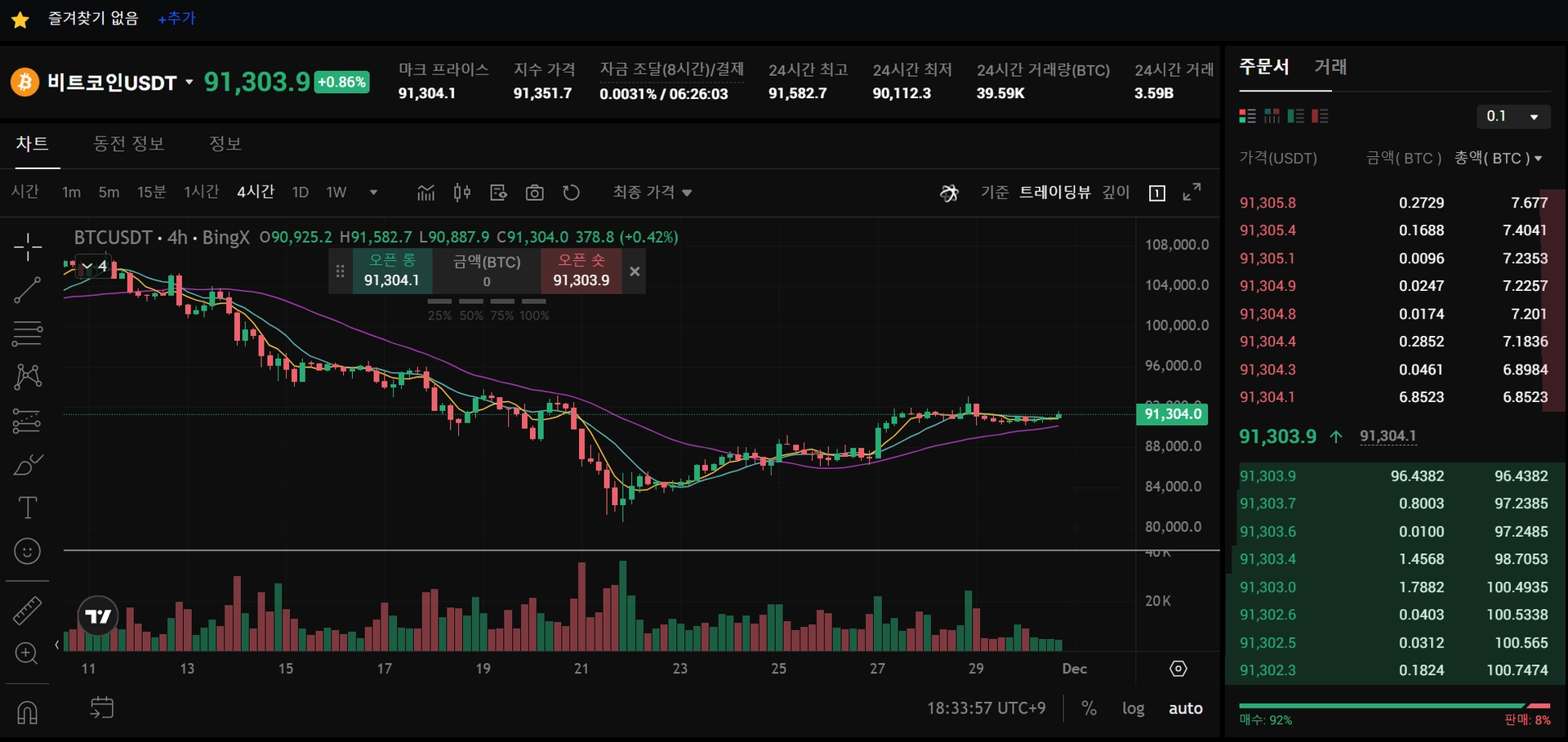Open the 0.1 price precision dropdown

1513,116
